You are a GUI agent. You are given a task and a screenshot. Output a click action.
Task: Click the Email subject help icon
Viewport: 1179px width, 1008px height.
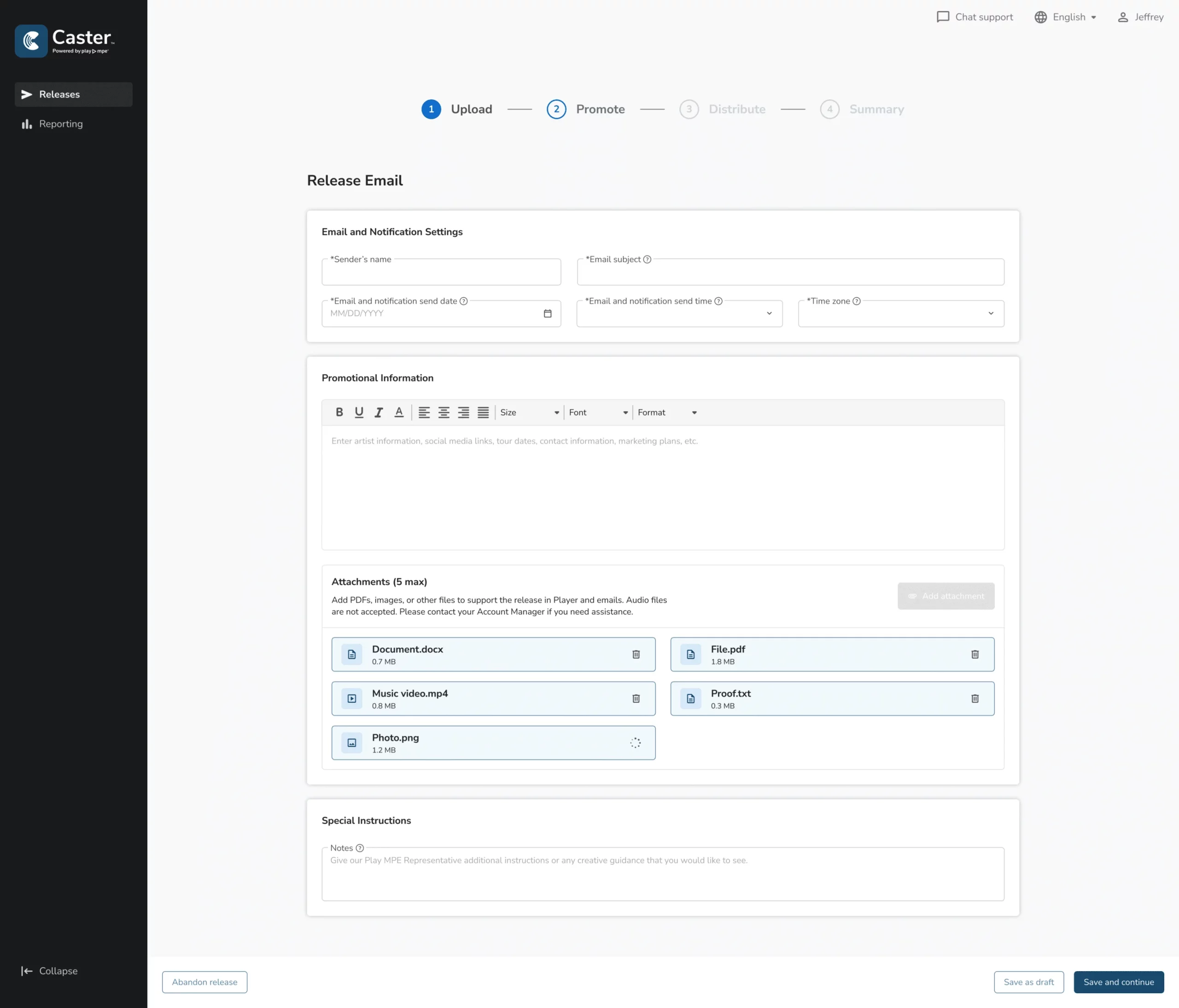[647, 259]
